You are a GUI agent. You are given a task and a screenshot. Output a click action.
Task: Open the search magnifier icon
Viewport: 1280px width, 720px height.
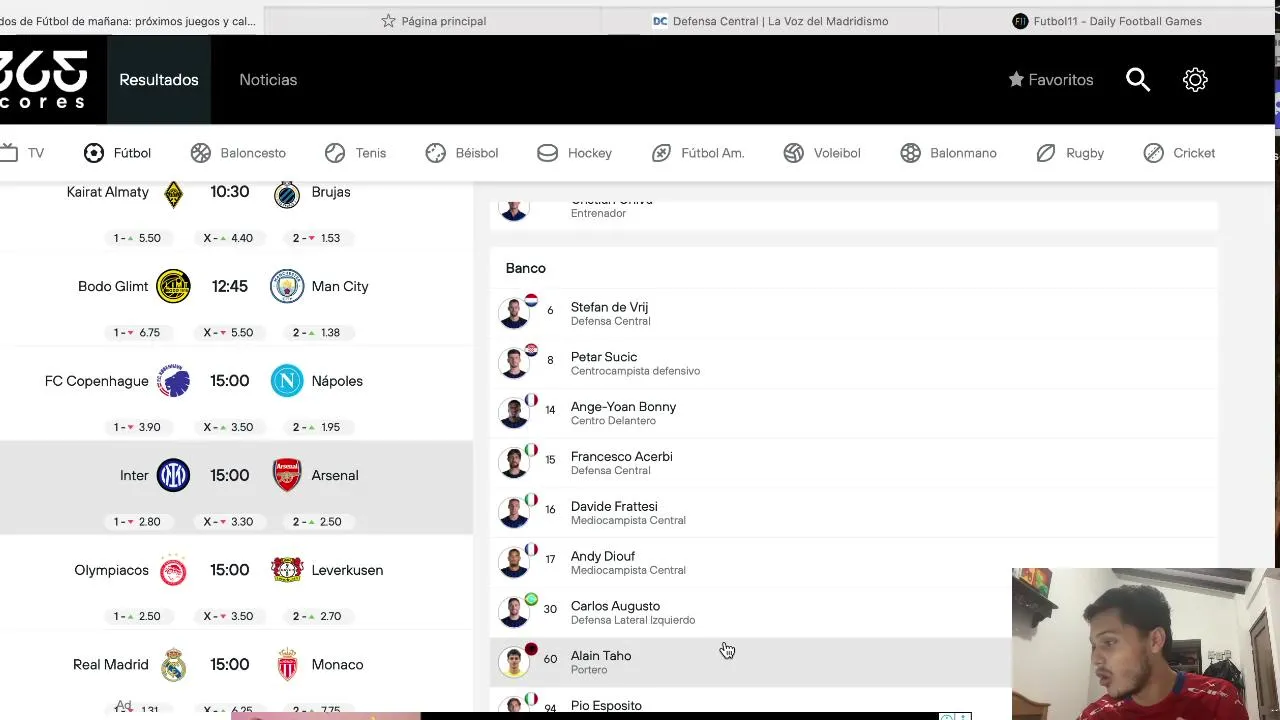pyautogui.click(x=1138, y=80)
